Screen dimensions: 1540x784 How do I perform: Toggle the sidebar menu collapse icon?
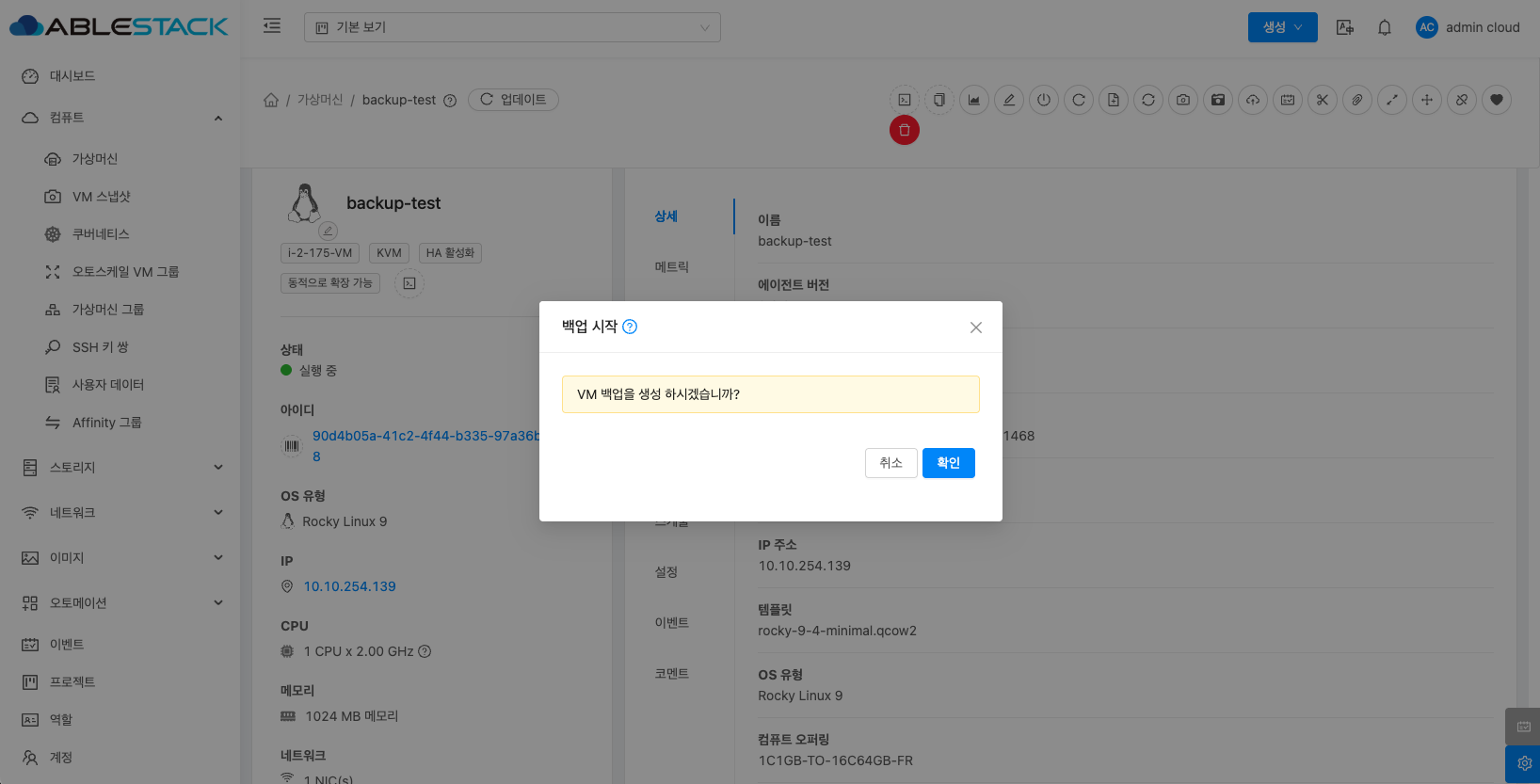pyautogui.click(x=272, y=26)
